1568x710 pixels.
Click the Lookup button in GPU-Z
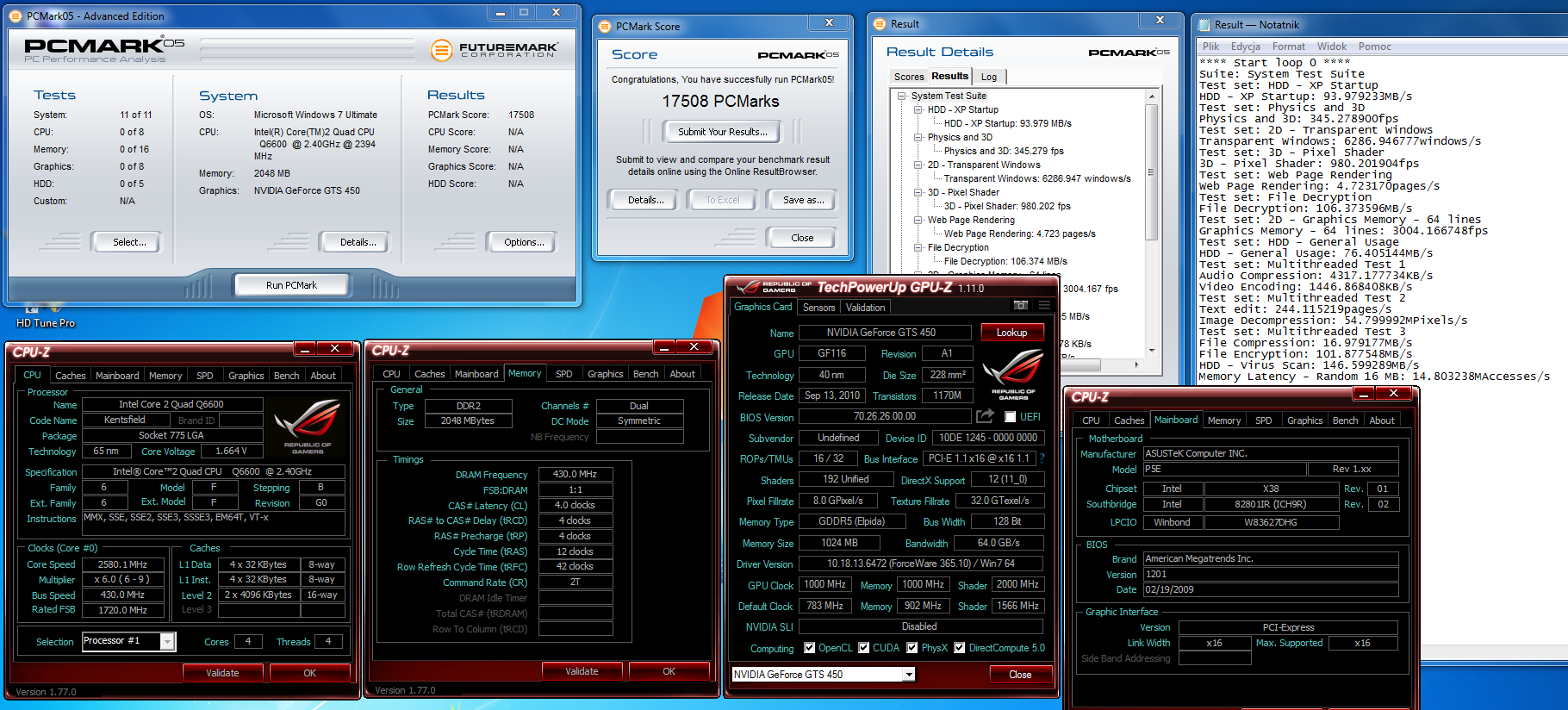point(1011,333)
